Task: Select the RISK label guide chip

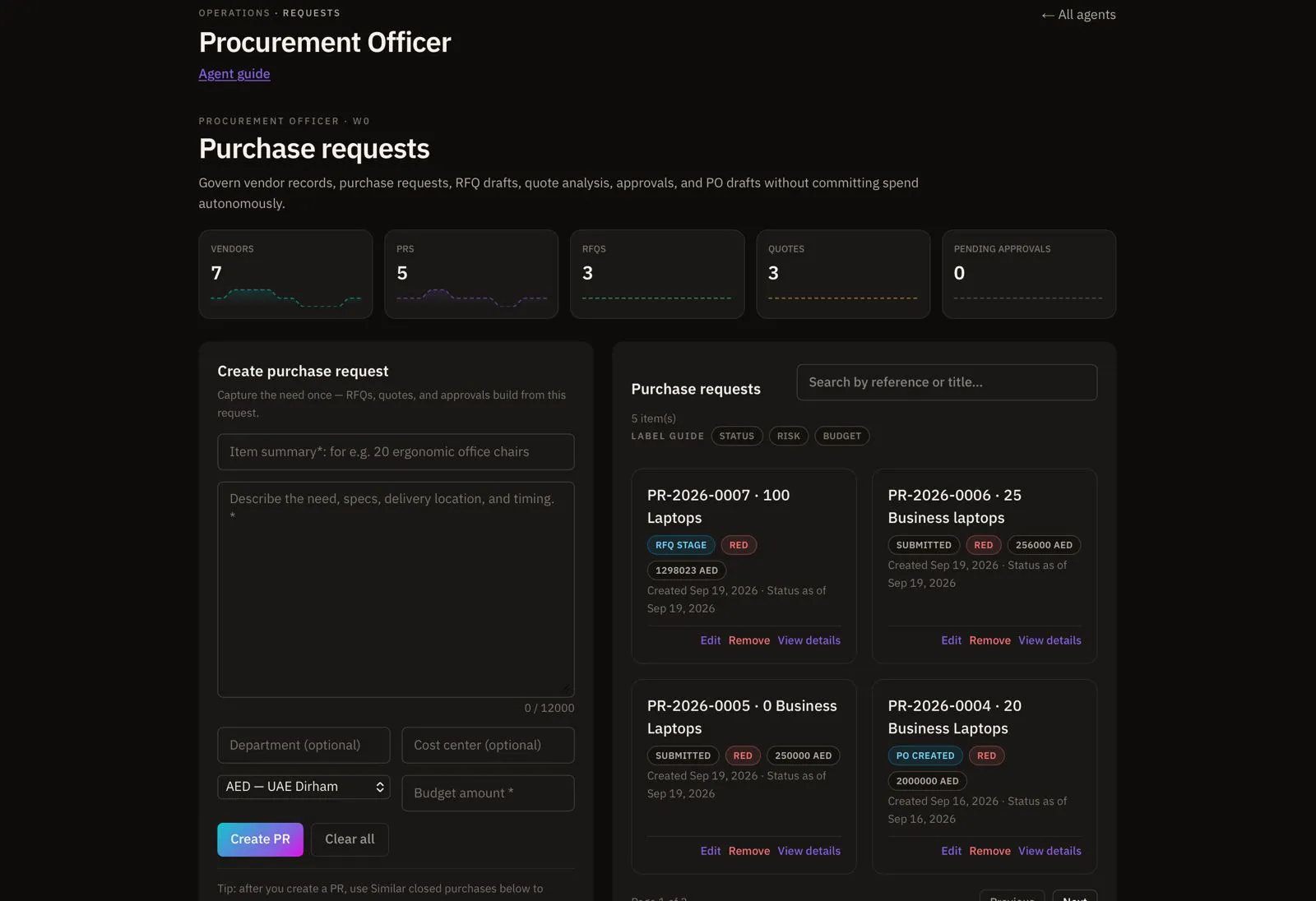Action: (x=788, y=436)
